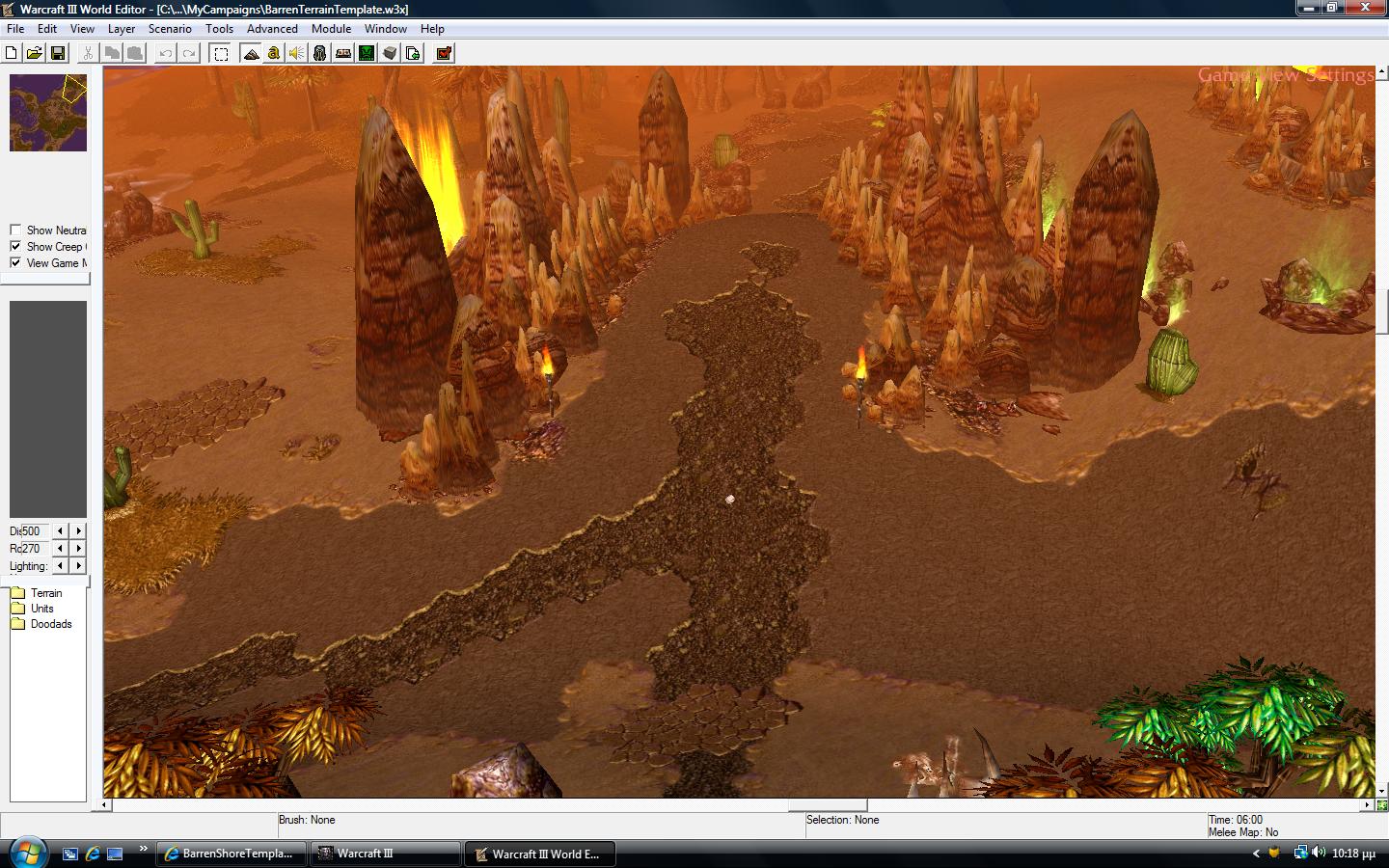Screen dimensions: 1389x868
Task: Switch to Warcraft III taskbar button
Action: [386, 854]
